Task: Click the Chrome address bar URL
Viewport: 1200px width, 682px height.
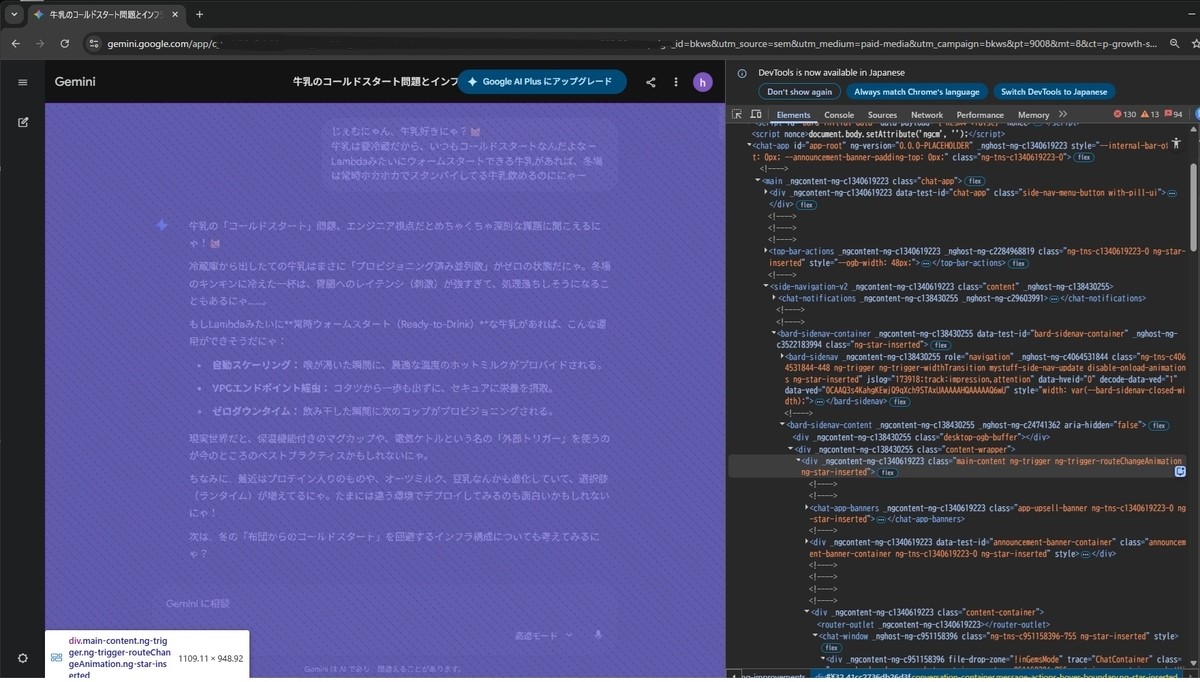Action: point(630,43)
